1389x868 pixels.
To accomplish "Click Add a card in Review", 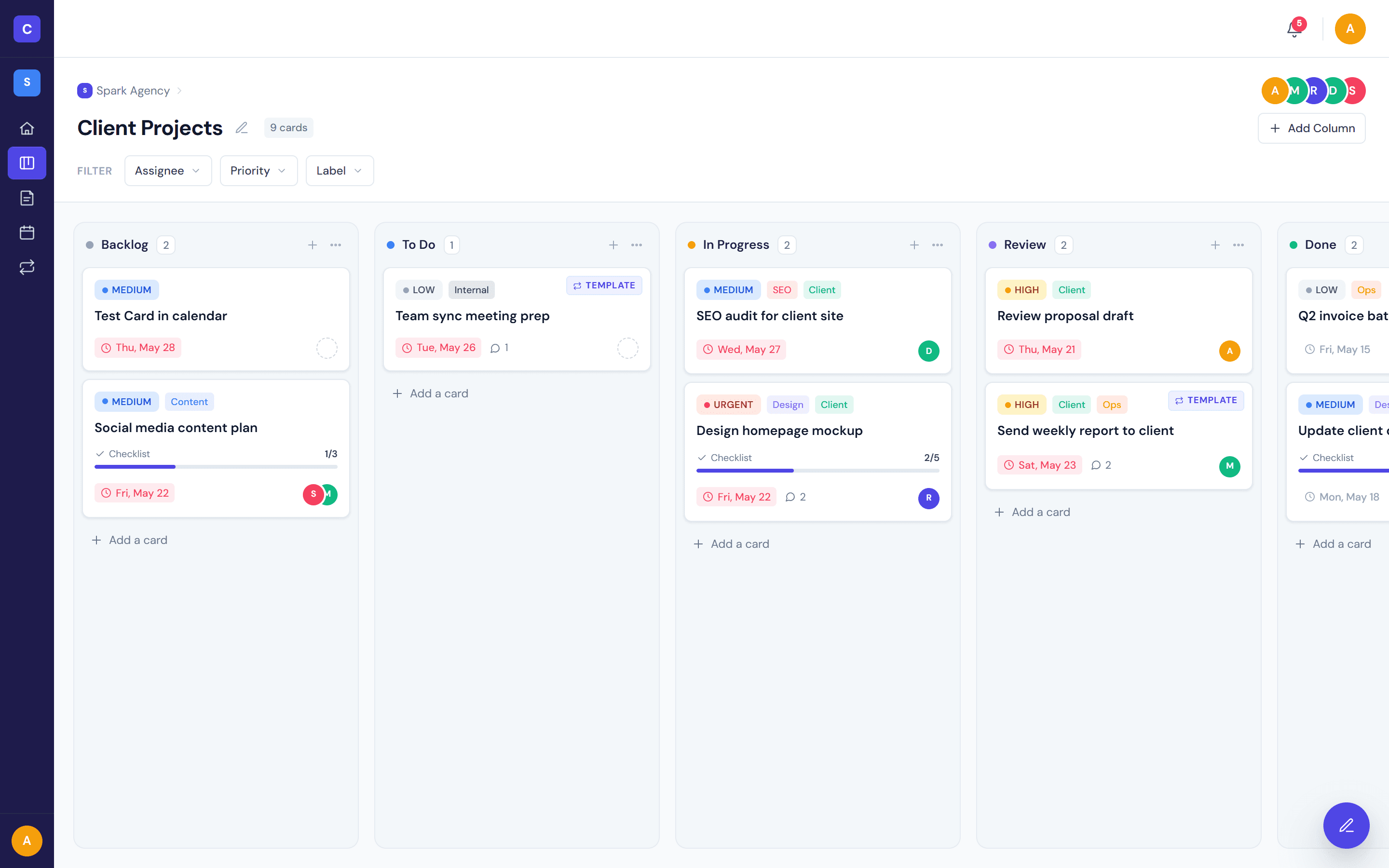I will tap(1032, 512).
